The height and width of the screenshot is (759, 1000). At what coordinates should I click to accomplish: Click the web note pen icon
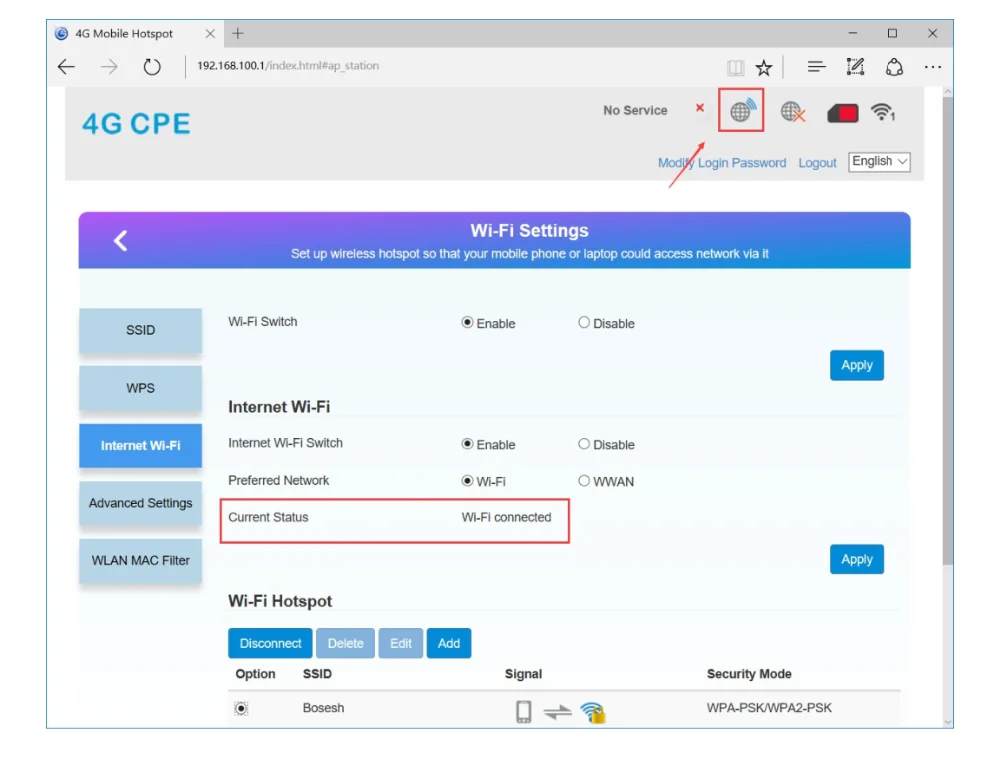pyautogui.click(x=855, y=66)
